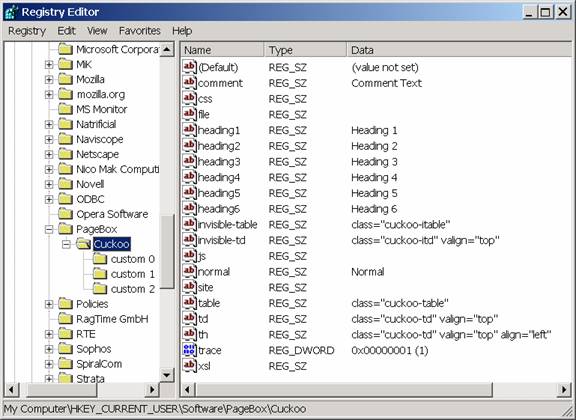Image resolution: width=576 pixels, height=420 pixels.
Task: Open the Edit menu
Action: tap(66, 31)
